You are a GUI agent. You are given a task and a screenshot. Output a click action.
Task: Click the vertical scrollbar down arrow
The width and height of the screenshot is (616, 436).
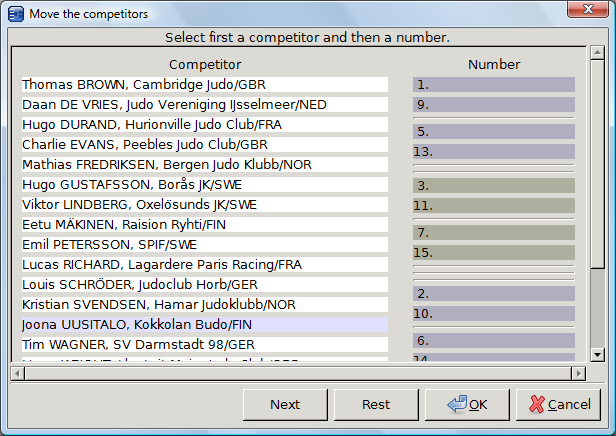pyautogui.click(x=598, y=354)
